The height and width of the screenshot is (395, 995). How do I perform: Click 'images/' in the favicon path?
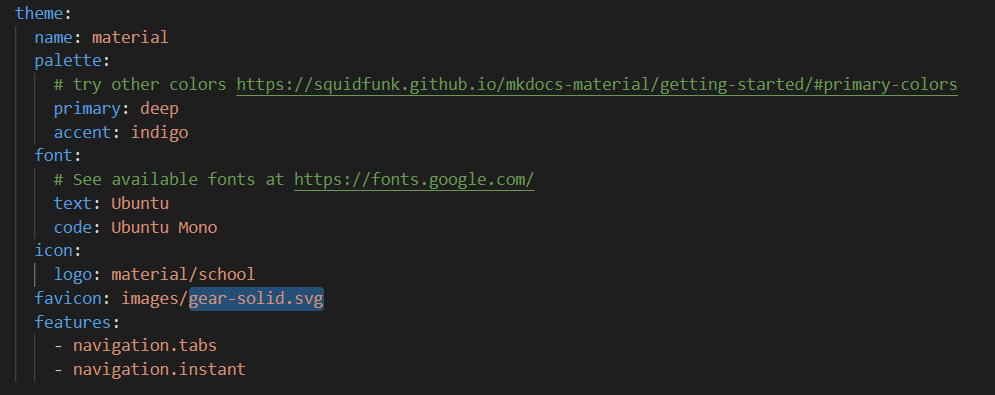click(154, 298)
